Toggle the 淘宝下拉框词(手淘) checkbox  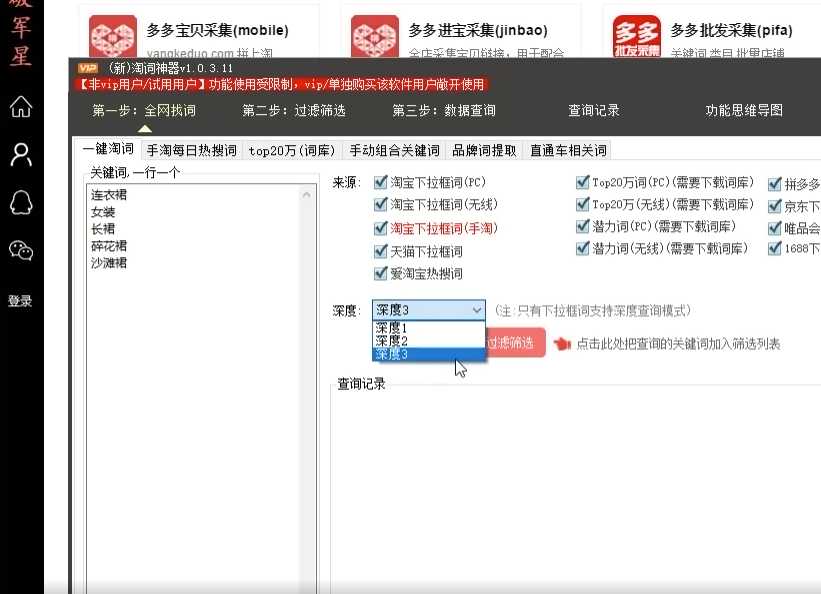(381, 228)
